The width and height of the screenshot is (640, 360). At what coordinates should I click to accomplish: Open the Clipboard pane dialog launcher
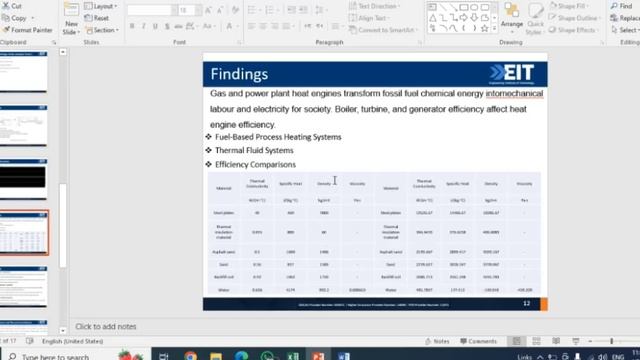(54, 42)
